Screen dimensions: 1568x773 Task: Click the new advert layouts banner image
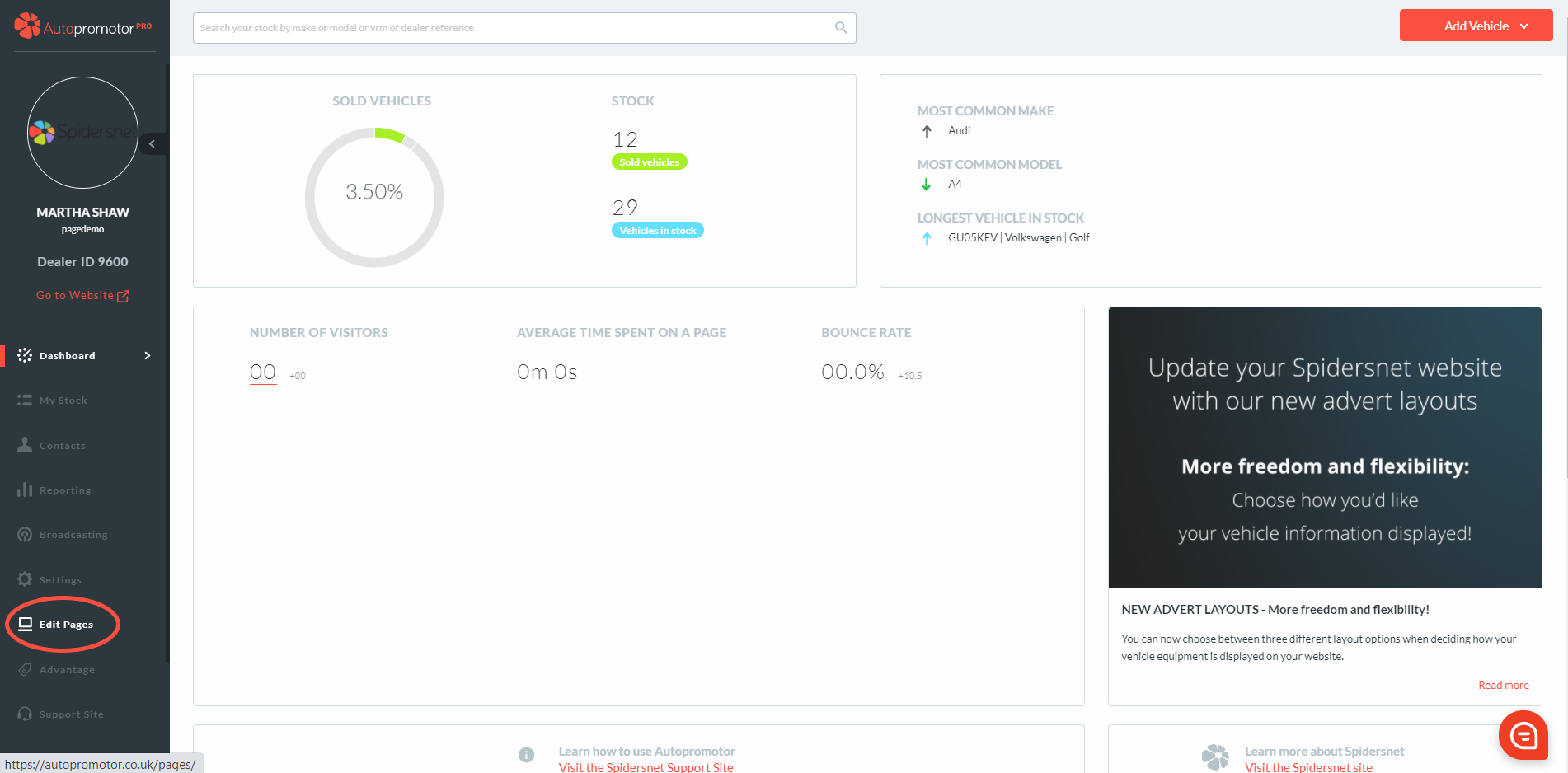pos(1324,447)
